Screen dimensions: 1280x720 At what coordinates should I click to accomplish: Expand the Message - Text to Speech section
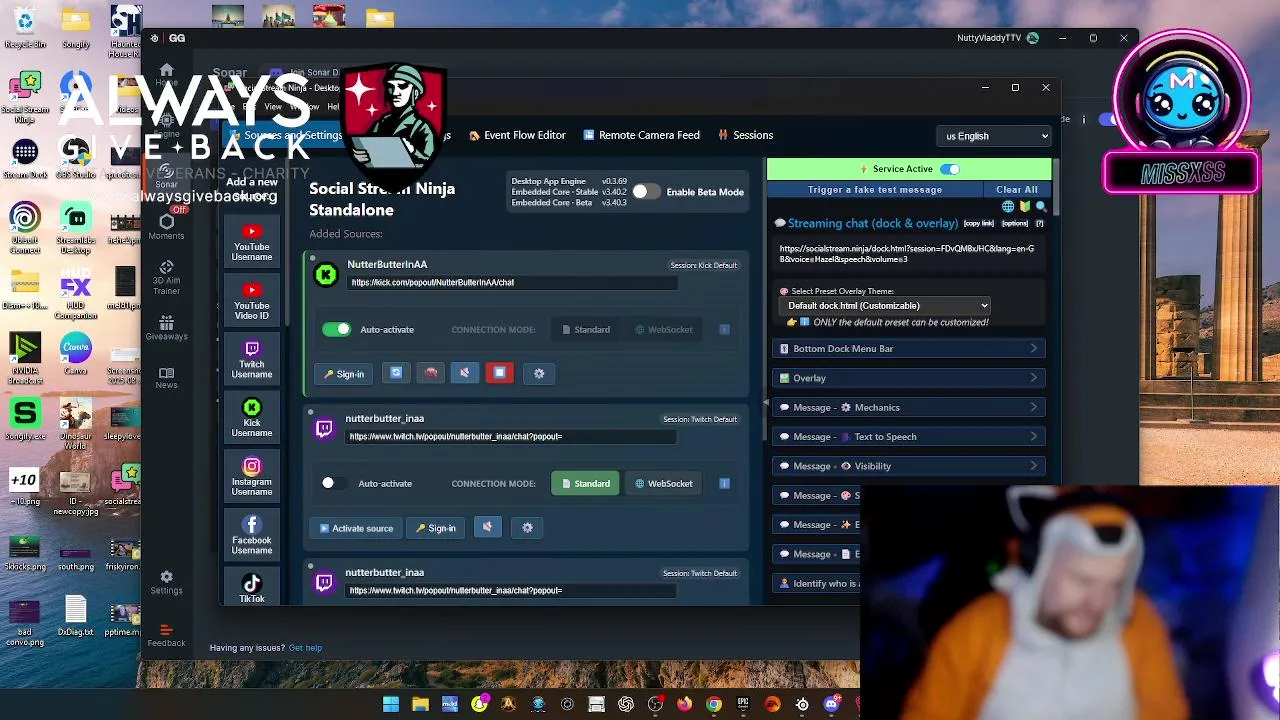click(x=909, y=436)
